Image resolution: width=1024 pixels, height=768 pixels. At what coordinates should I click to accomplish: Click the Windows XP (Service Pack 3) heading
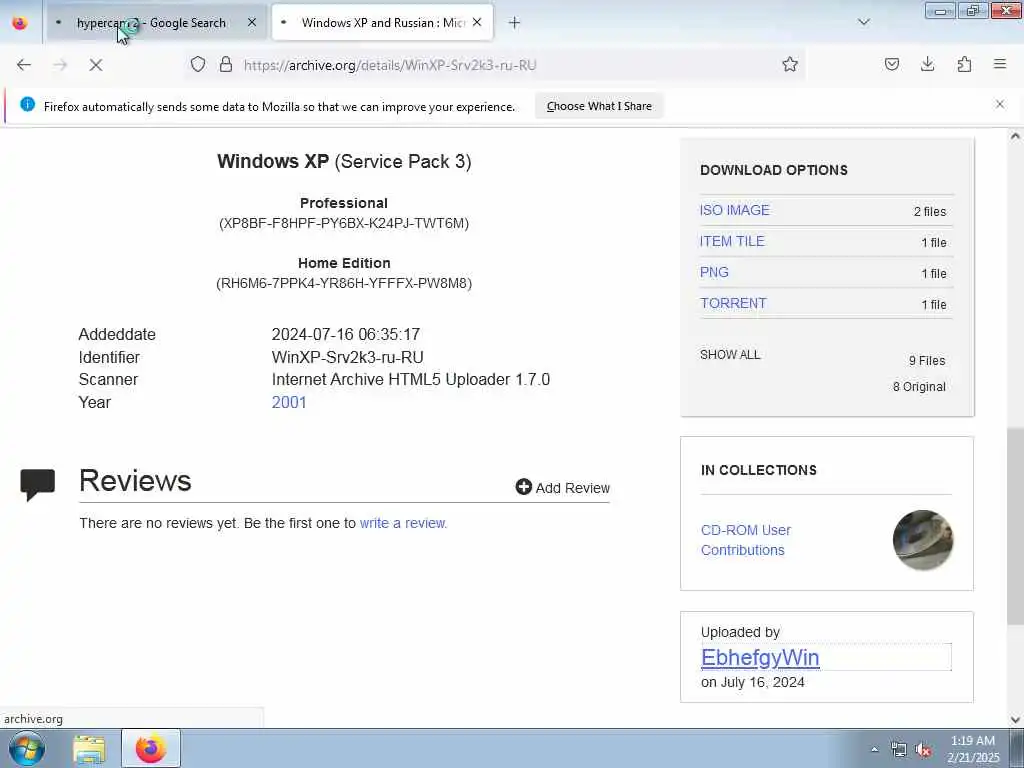pyautogui.click(x=344, y=161)
